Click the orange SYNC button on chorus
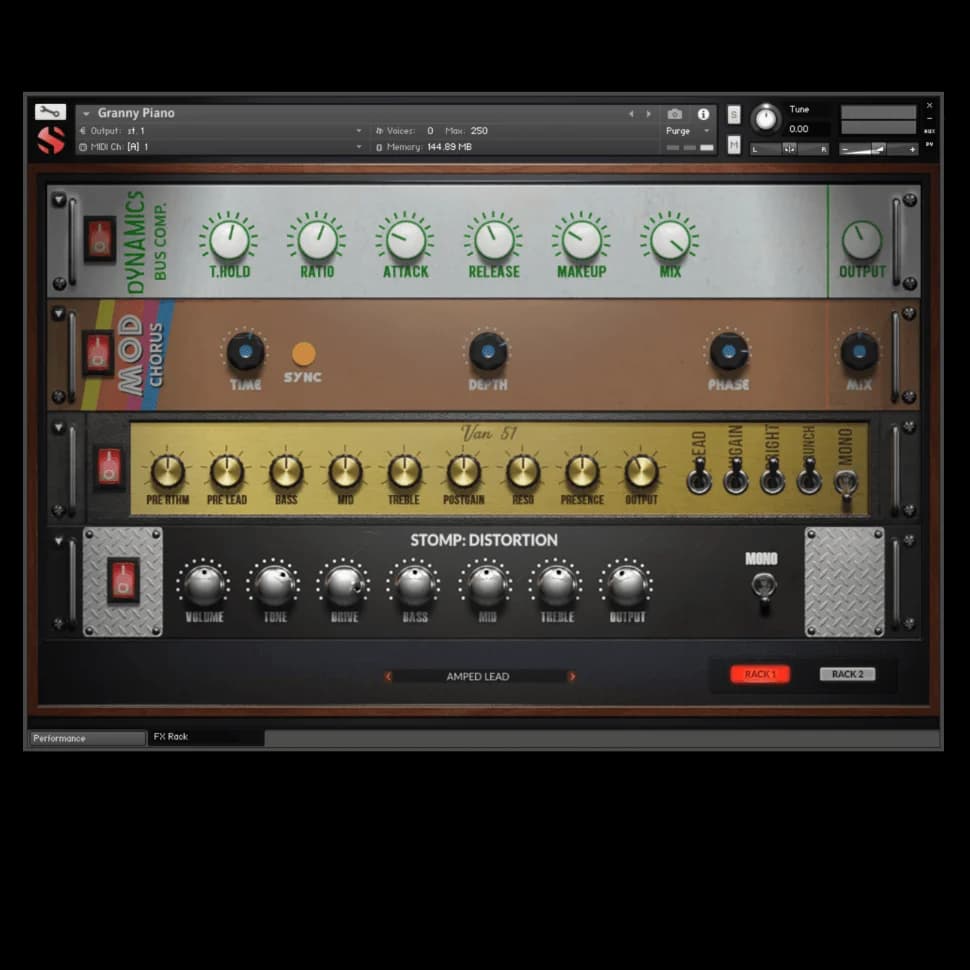Screen dimensions: 970x970 click(x=303, y=354)
